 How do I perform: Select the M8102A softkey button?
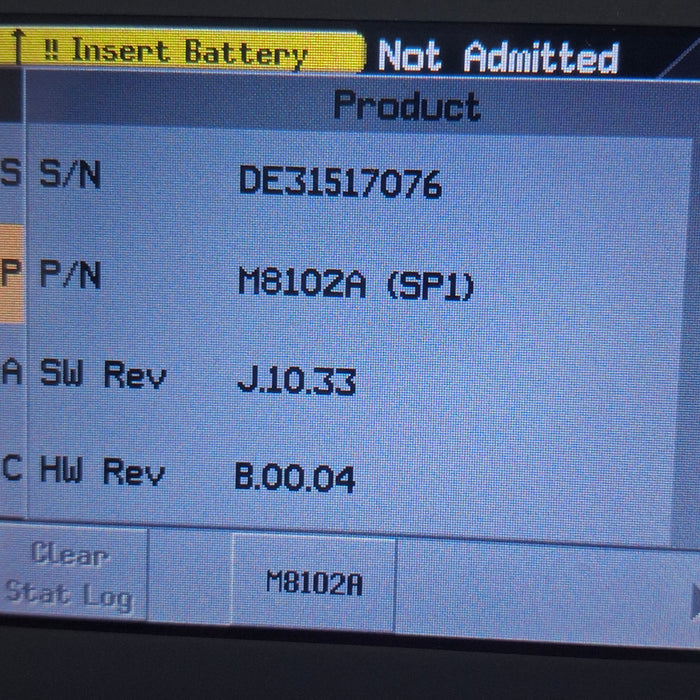tap(314, 582)
